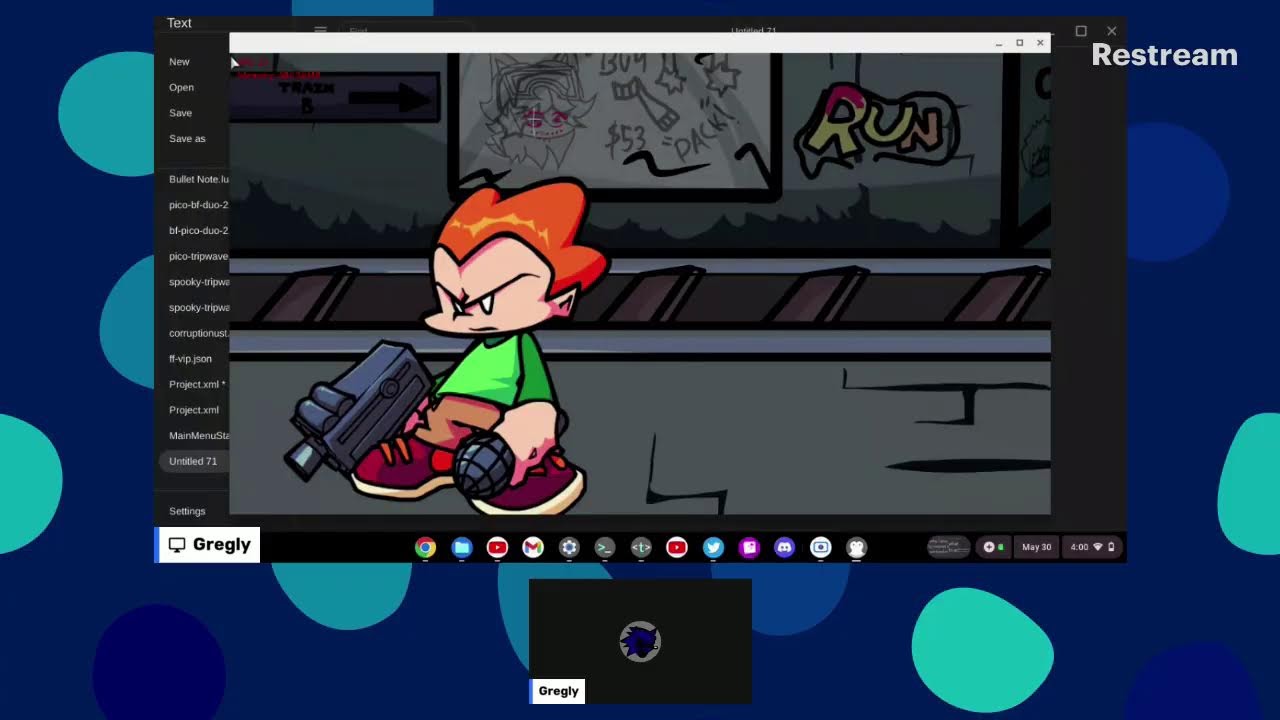Close the game window
1280x720 pixels.
1040,43
